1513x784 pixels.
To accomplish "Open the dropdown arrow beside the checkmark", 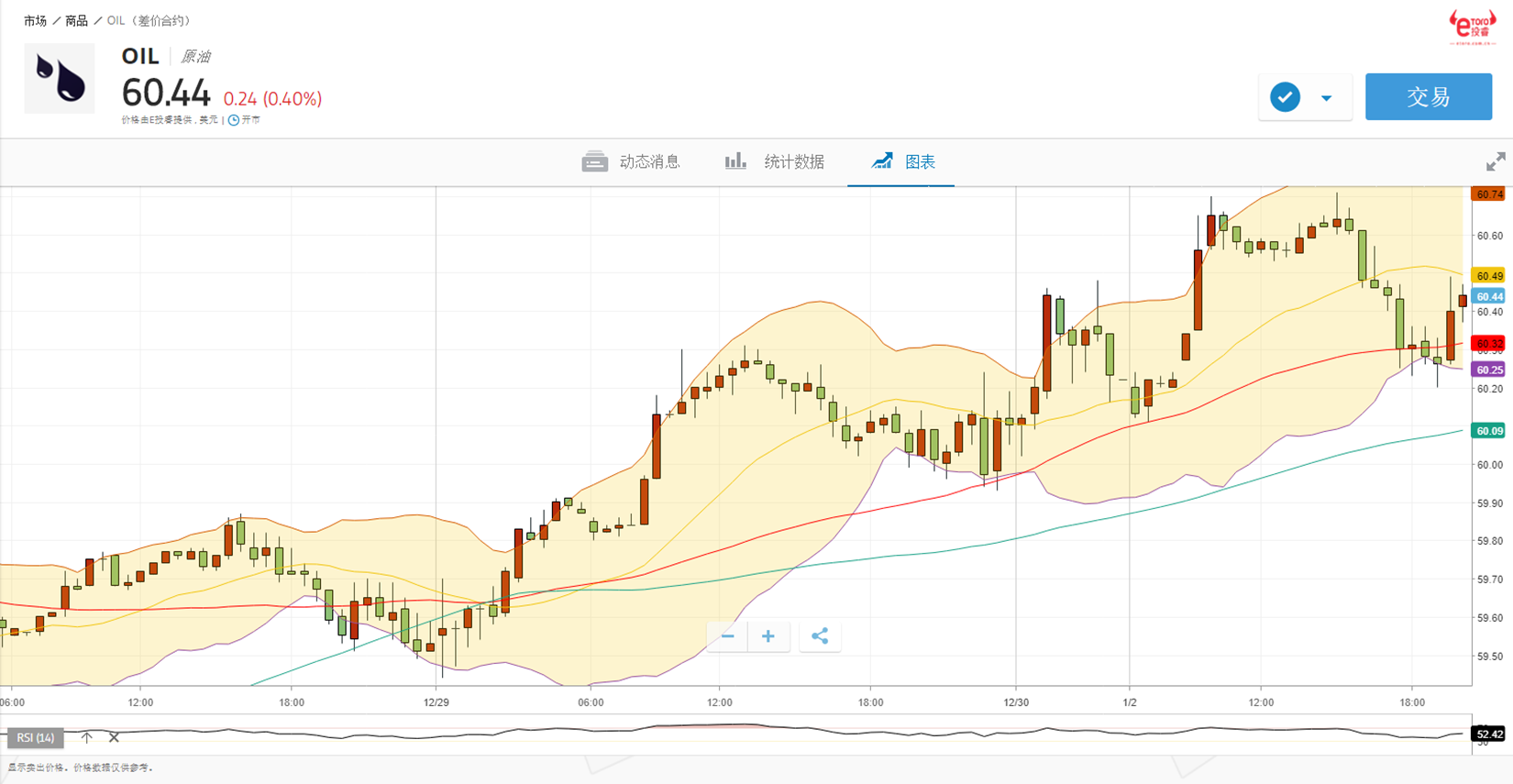I will tap(1326, 98).
